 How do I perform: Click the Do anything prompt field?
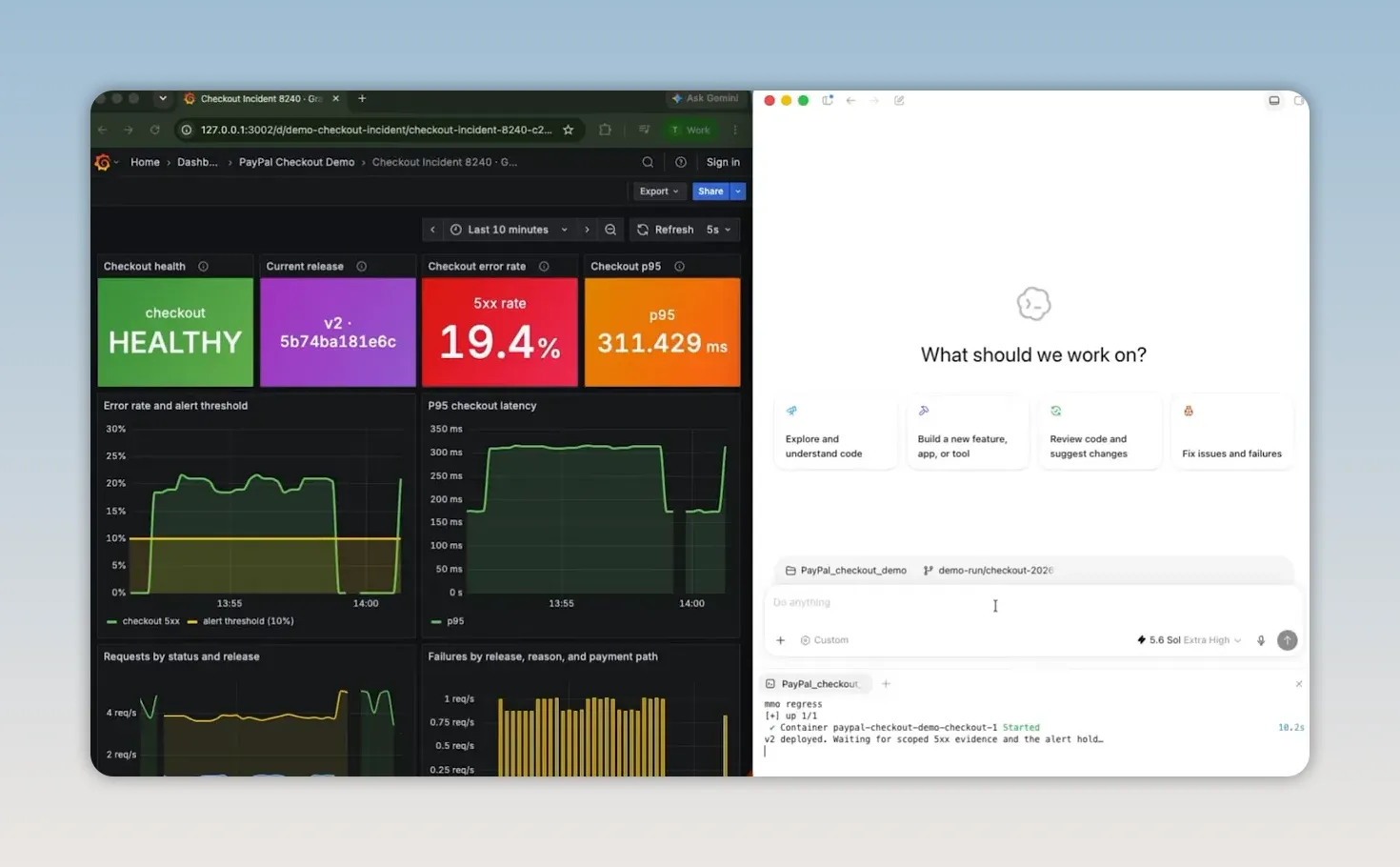pyautogui.click(x=1032, y=603)
